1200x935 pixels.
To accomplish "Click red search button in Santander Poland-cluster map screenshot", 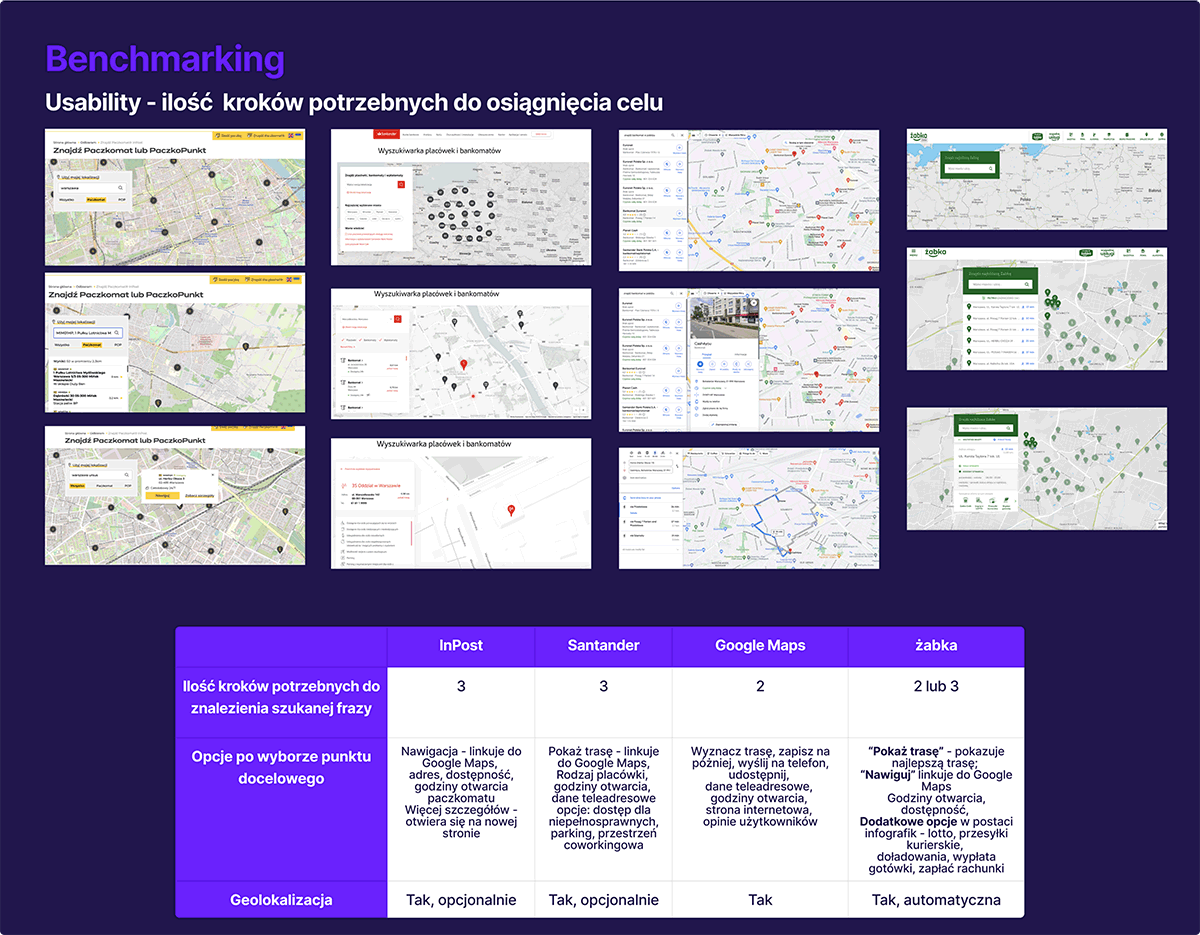I will click(x=401, y=185).
